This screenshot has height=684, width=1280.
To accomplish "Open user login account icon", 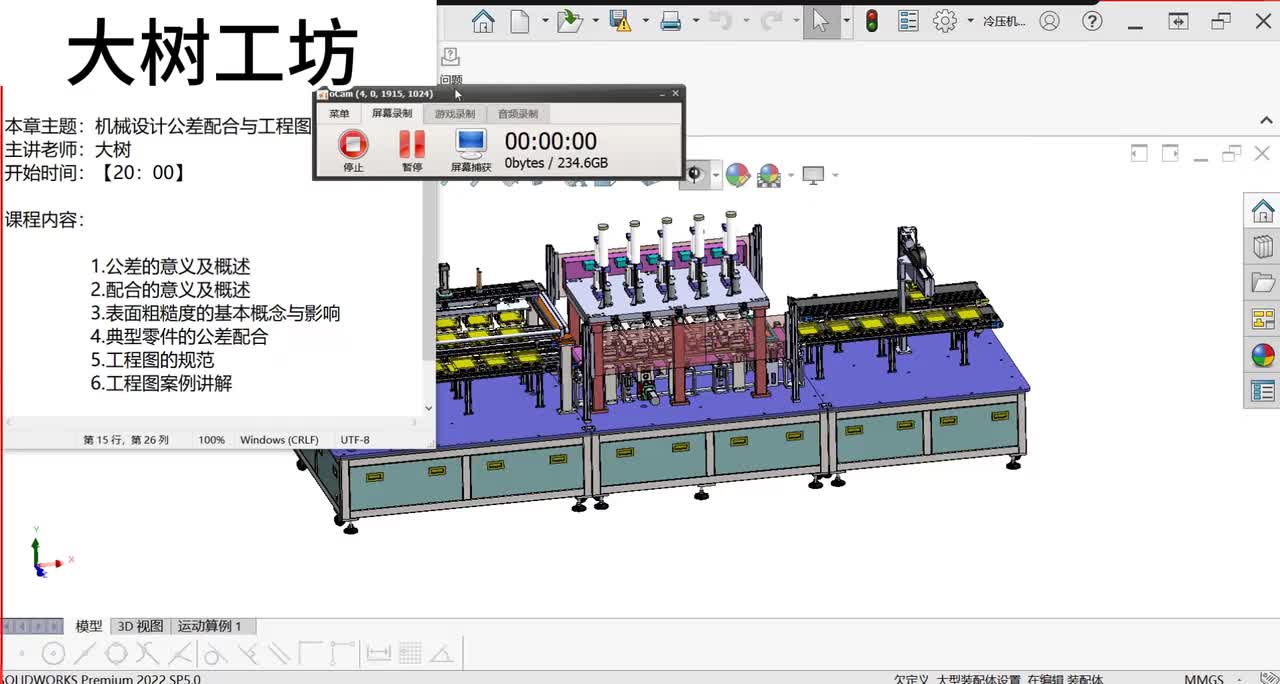I will coord(1049,20).
